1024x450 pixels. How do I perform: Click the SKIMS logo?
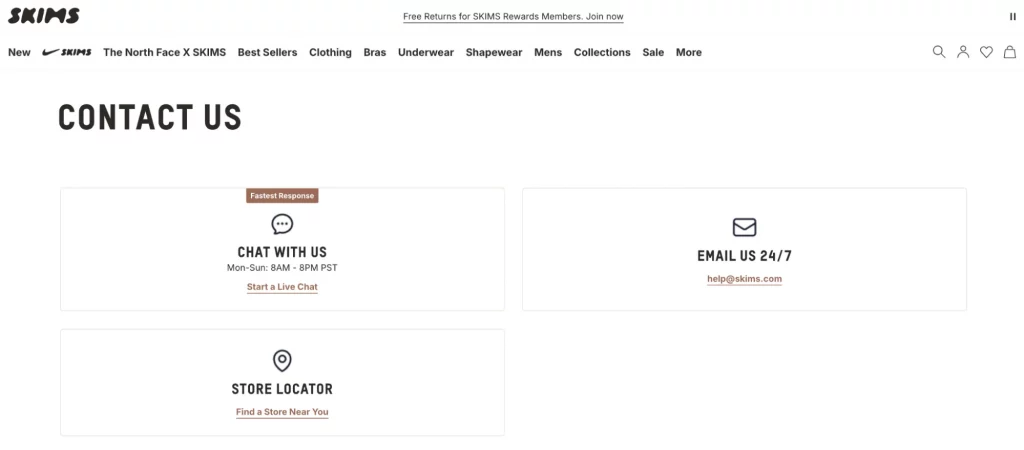(x=44, y=16)
